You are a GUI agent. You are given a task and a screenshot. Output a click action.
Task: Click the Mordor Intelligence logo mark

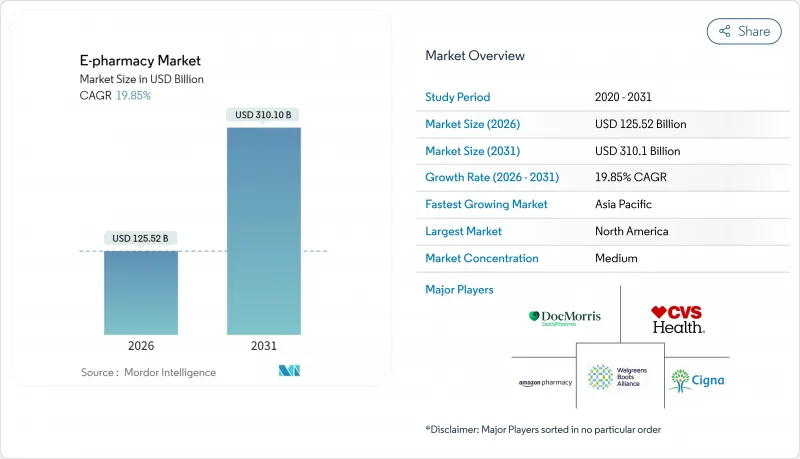[x=290, y=372]
